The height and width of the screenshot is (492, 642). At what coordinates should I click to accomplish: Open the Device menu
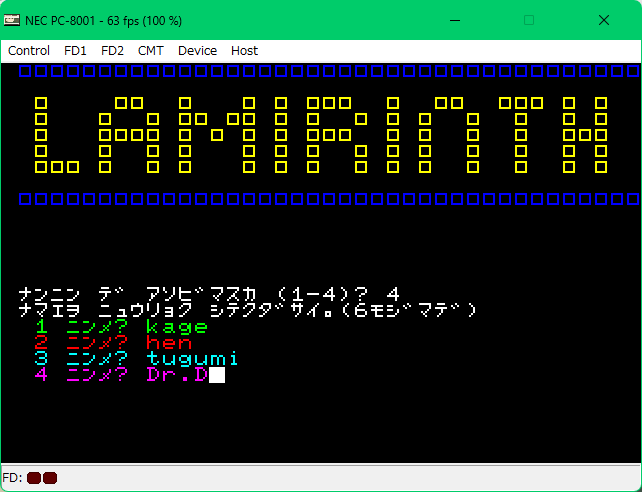pyautogui.click(x=197, y=50)
